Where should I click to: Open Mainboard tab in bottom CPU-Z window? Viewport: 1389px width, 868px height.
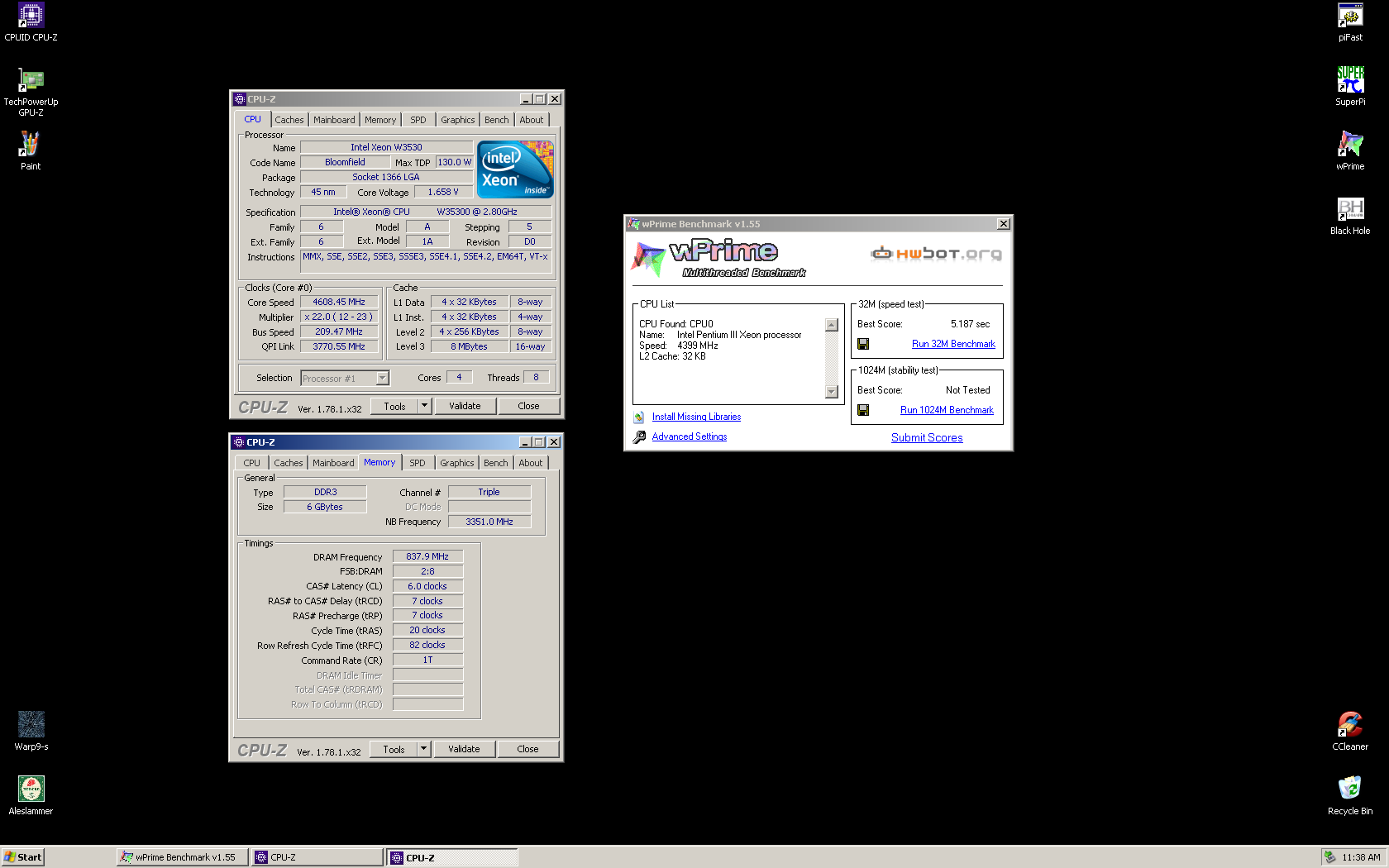(333, 463)
